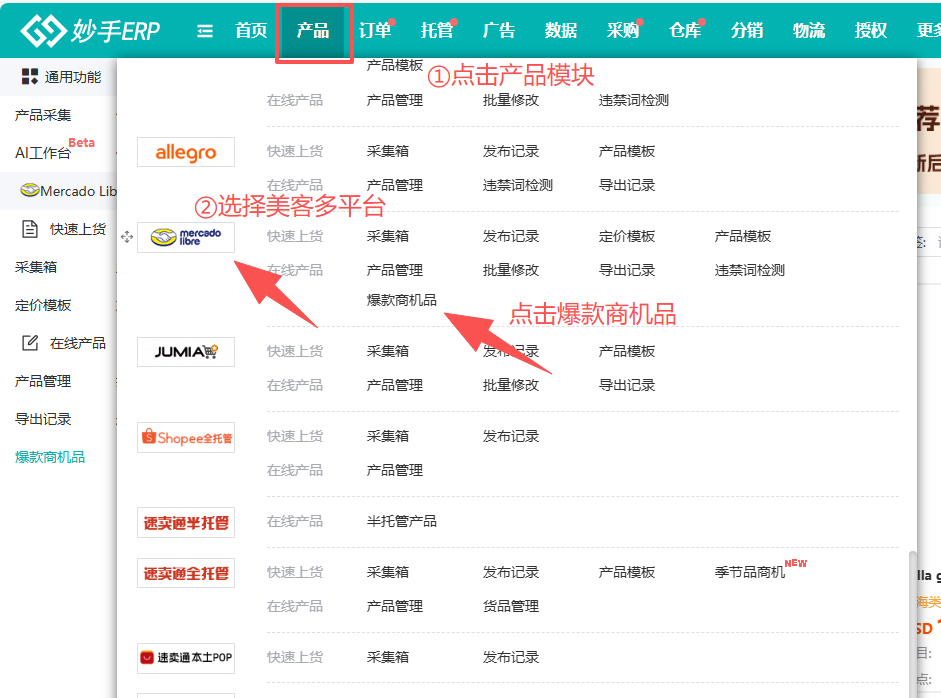
Task: Click 发布记录 in Shopee全托管 row
Action: point(511,436)
